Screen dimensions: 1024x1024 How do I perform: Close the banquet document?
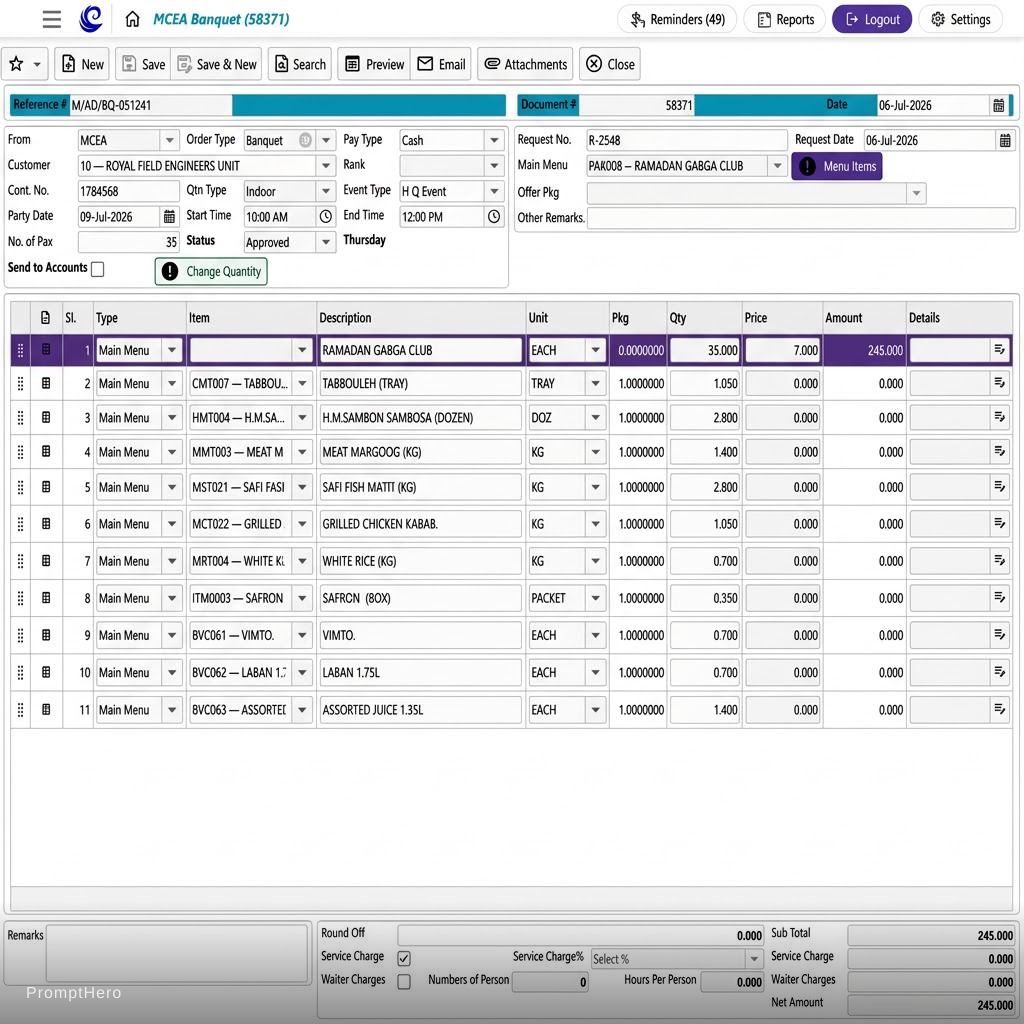[610, 64]
